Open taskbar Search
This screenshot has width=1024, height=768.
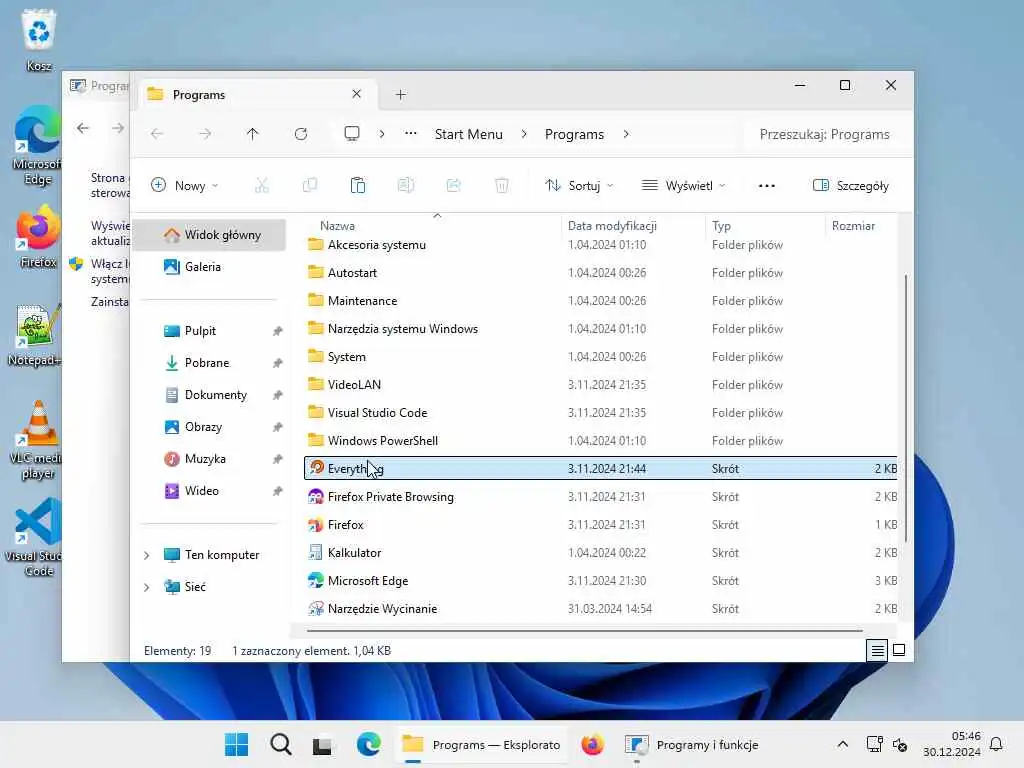pos(281,744)
